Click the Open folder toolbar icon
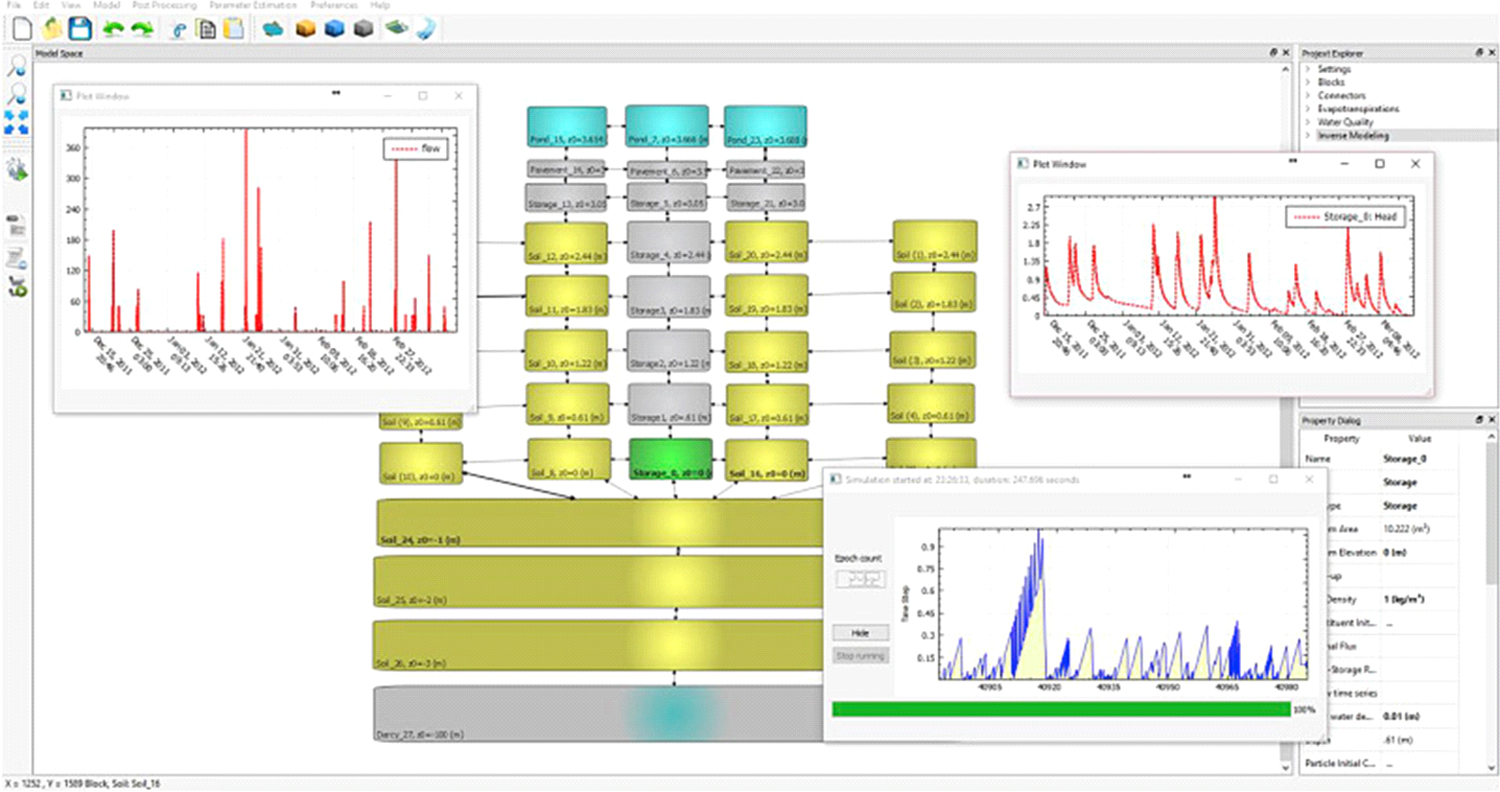Screen dimensions: 1500x792 [x=50, y=29]
